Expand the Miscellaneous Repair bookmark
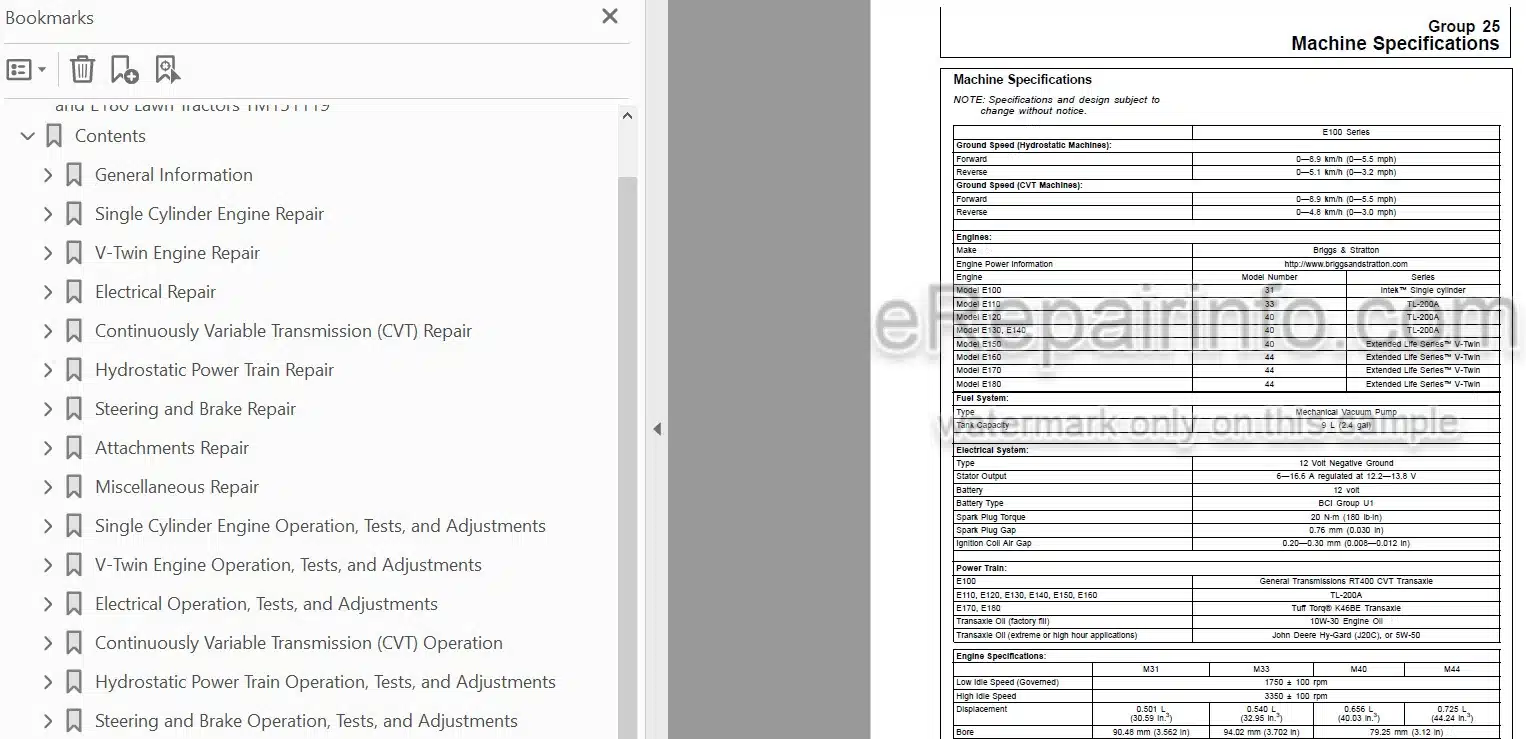Viewport: 1526px width, 739px height. [x=48, y=487]
